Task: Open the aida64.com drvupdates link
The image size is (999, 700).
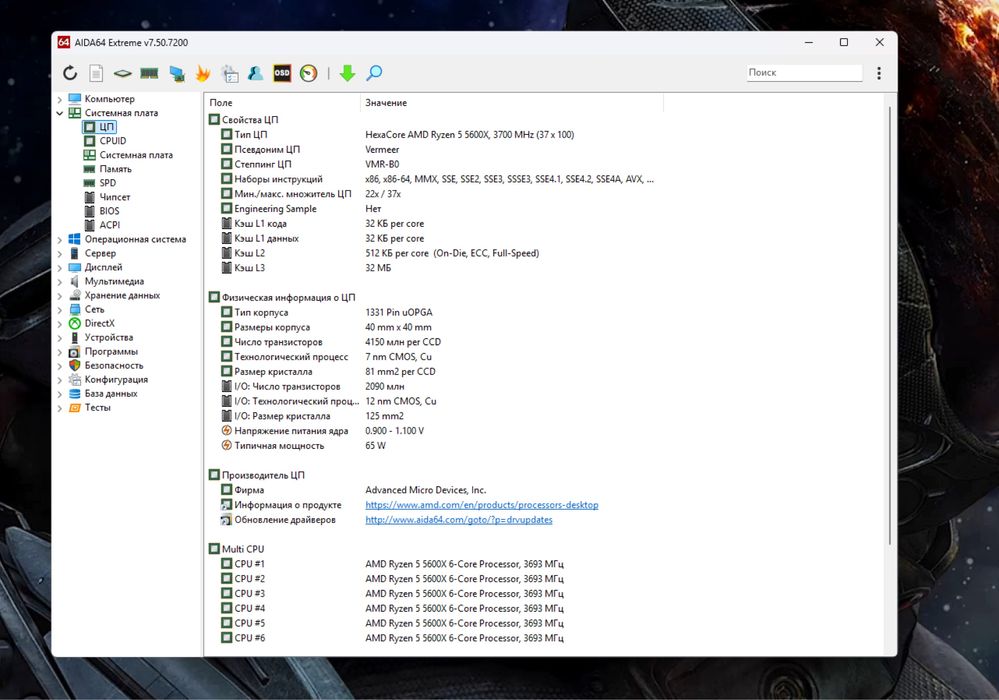Action: click(x=459, y=520)
